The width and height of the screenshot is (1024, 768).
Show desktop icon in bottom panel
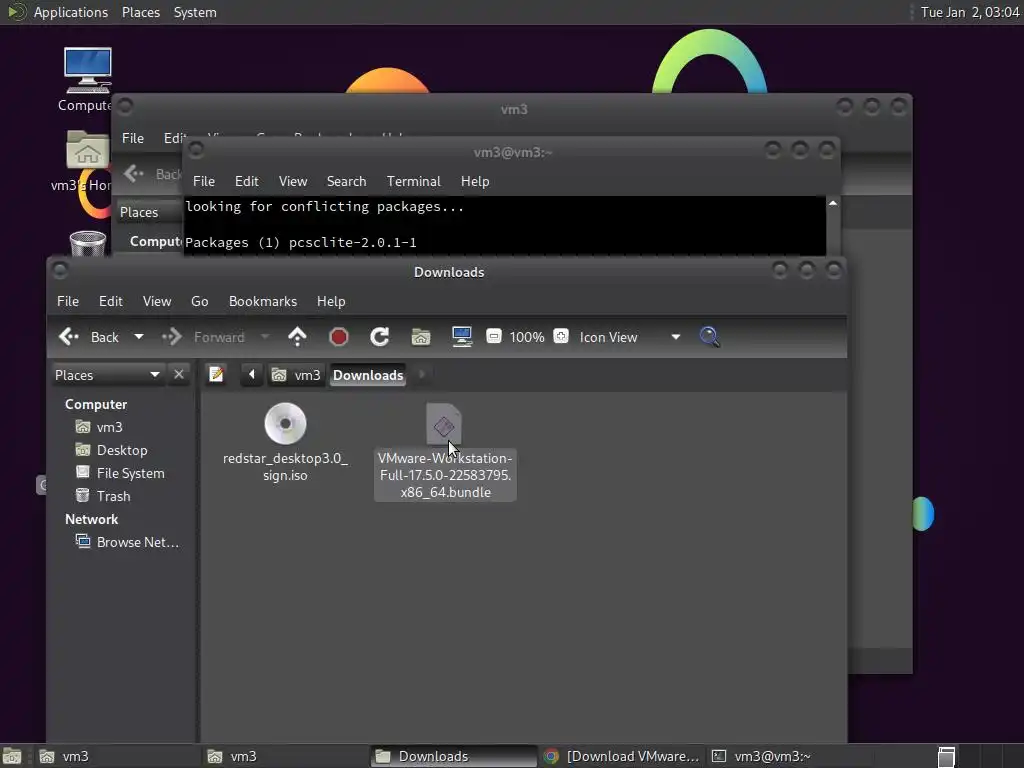point(12,756)
